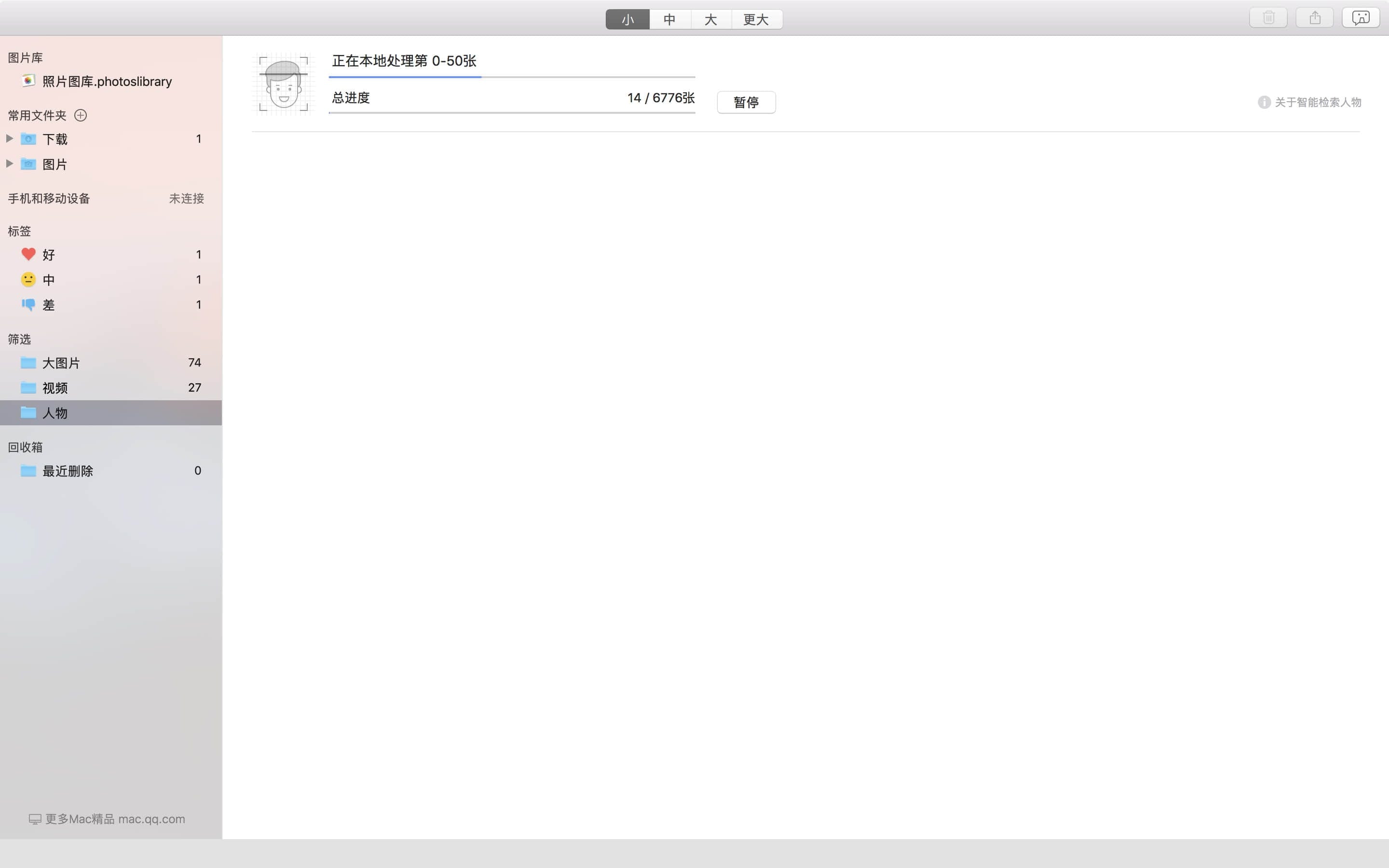This screenshot has height=868, width=1389.
Task: Select 照片图库.photoslibrary in sidebar
Action: pos(111,81)
